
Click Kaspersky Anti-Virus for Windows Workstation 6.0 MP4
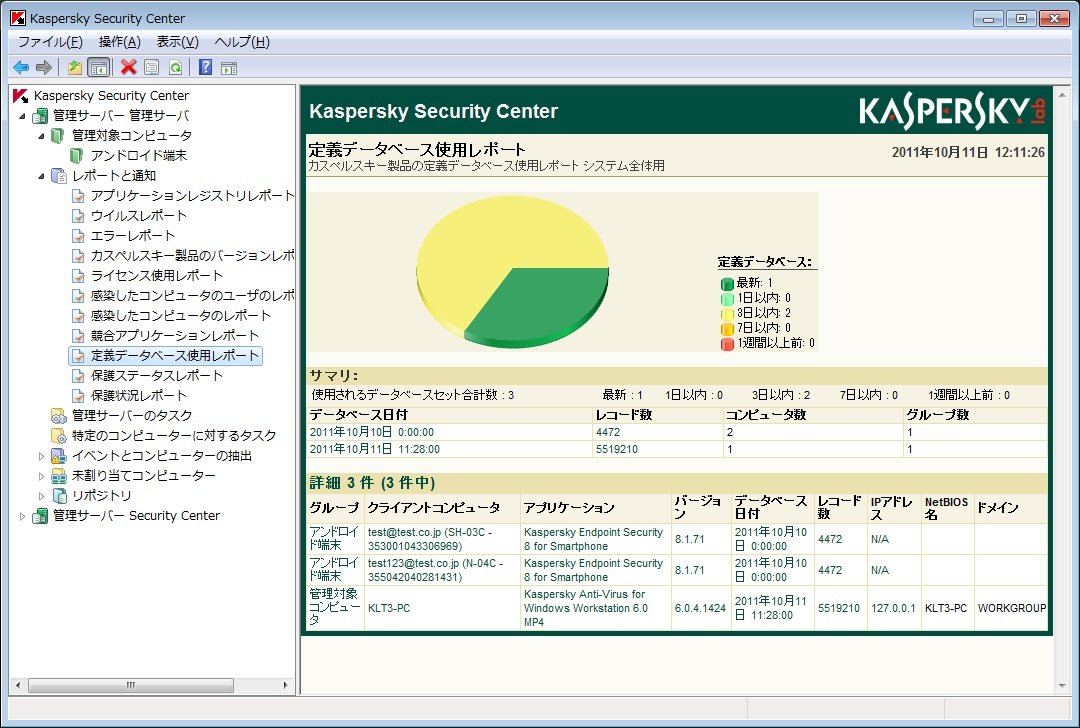point(586,608)
